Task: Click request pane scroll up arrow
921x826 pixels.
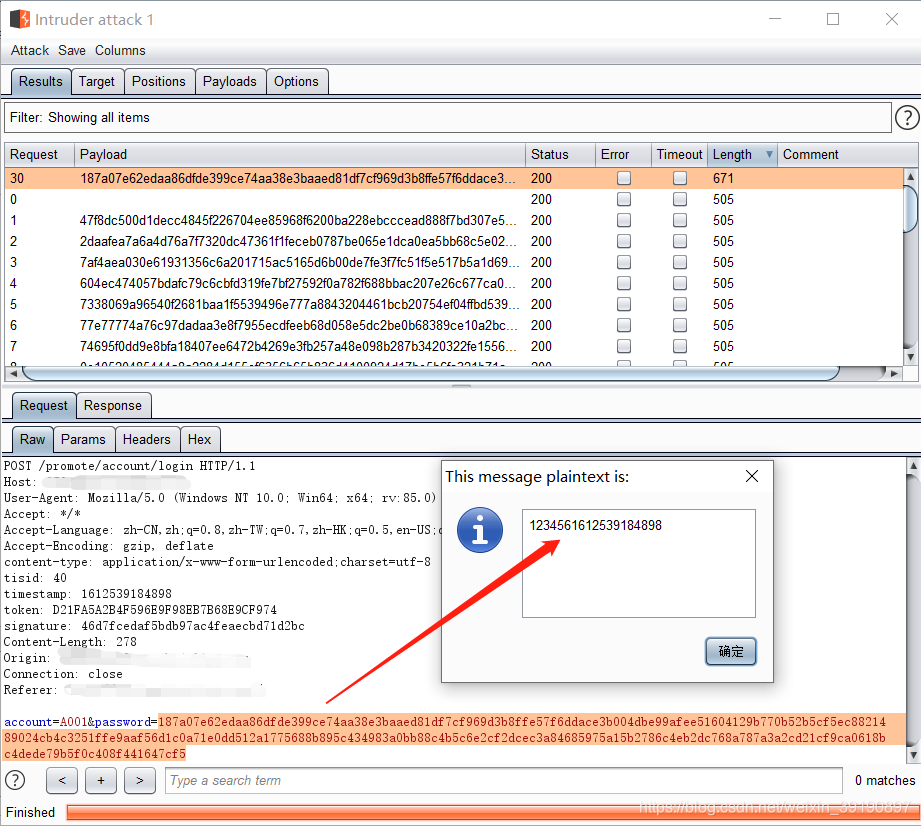Action: (x=913, y=466)
